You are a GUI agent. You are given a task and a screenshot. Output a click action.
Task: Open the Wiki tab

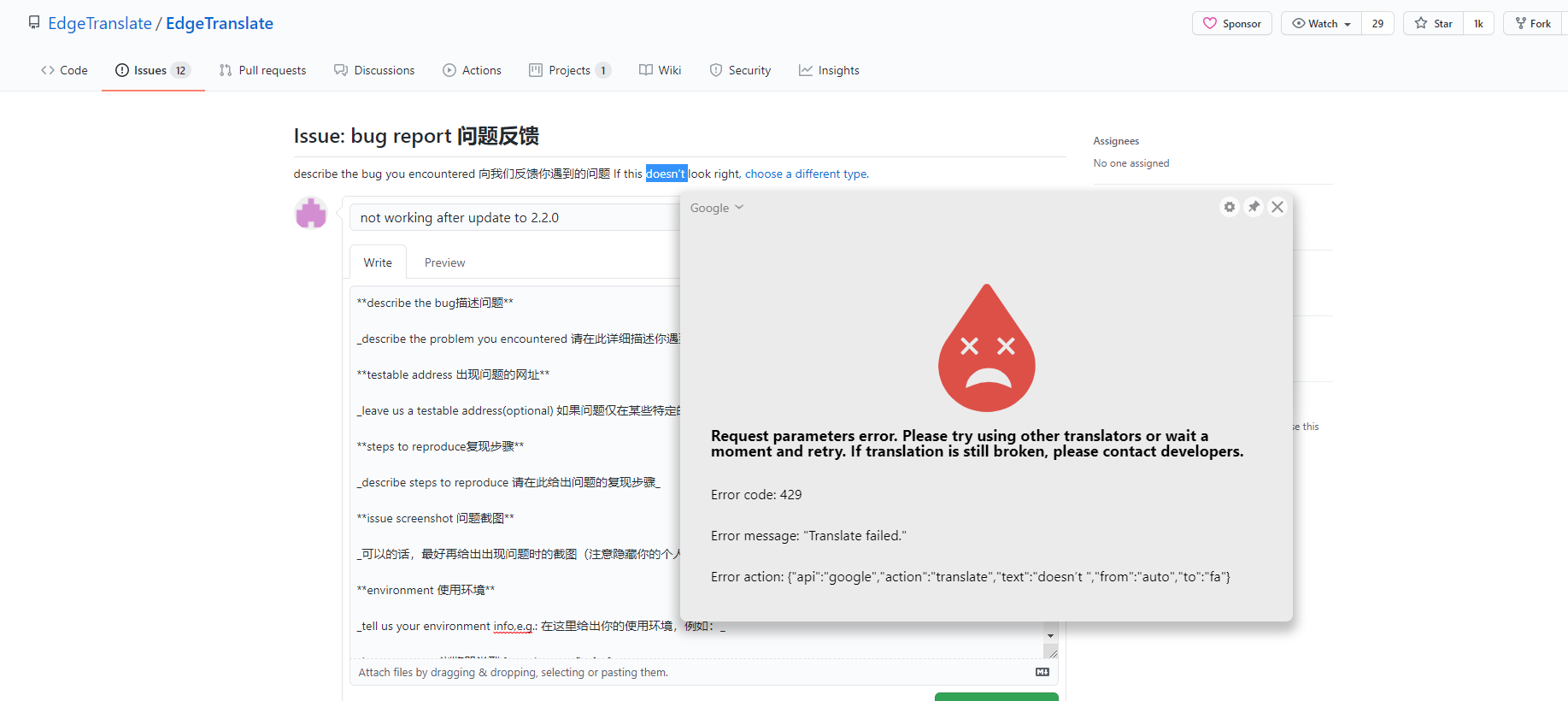click(660, 70)
